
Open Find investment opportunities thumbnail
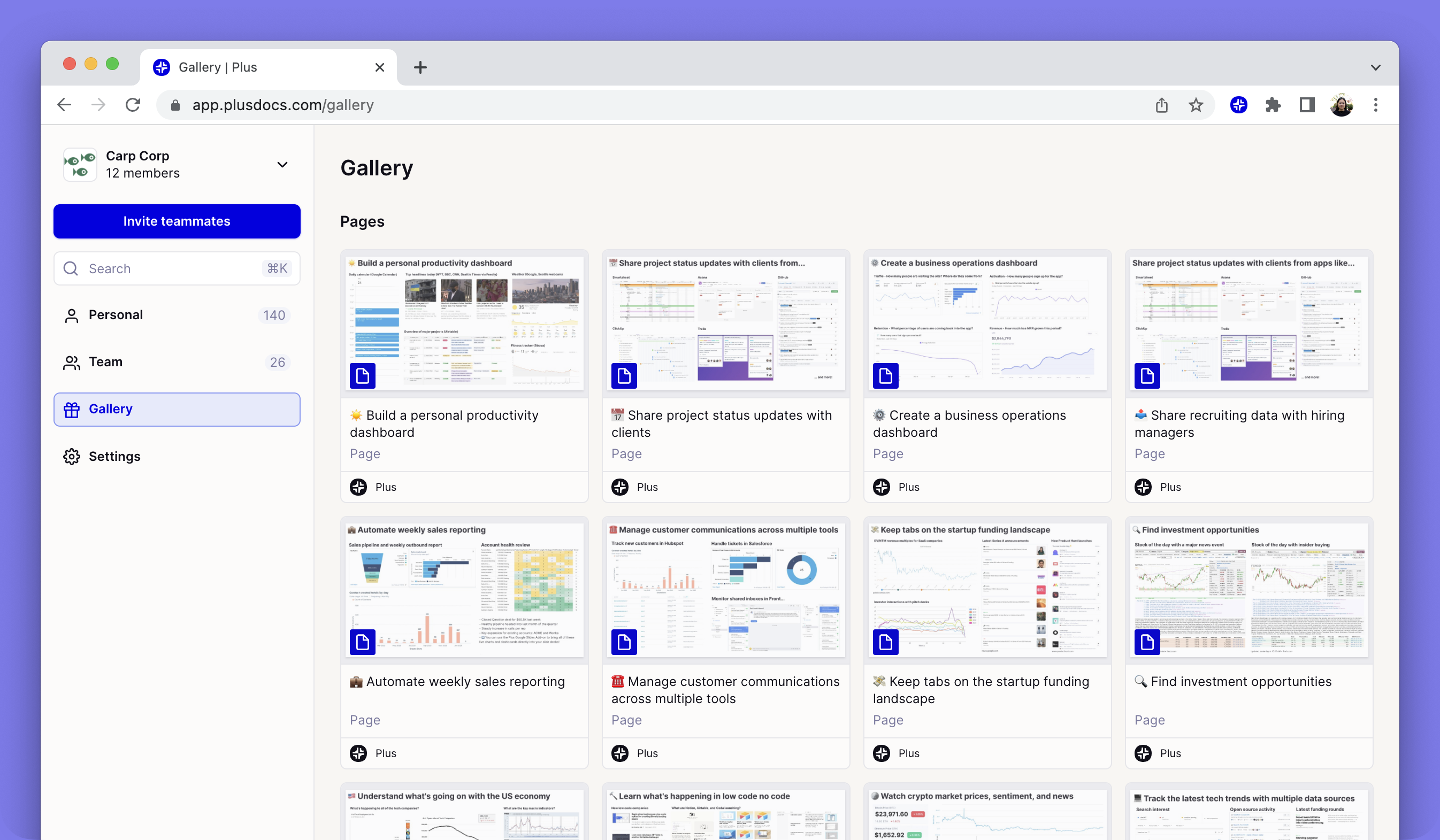tap(1249, 590)
